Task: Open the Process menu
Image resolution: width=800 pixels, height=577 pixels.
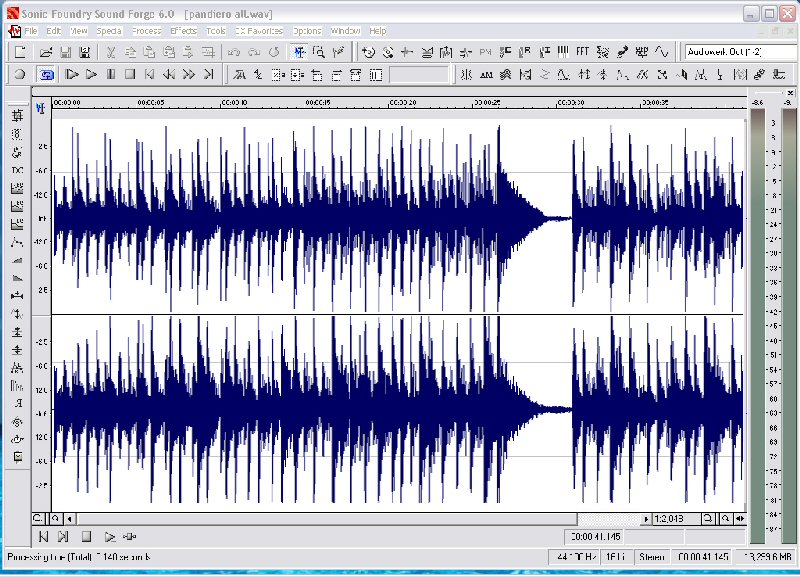Action: tap(146, 31)
